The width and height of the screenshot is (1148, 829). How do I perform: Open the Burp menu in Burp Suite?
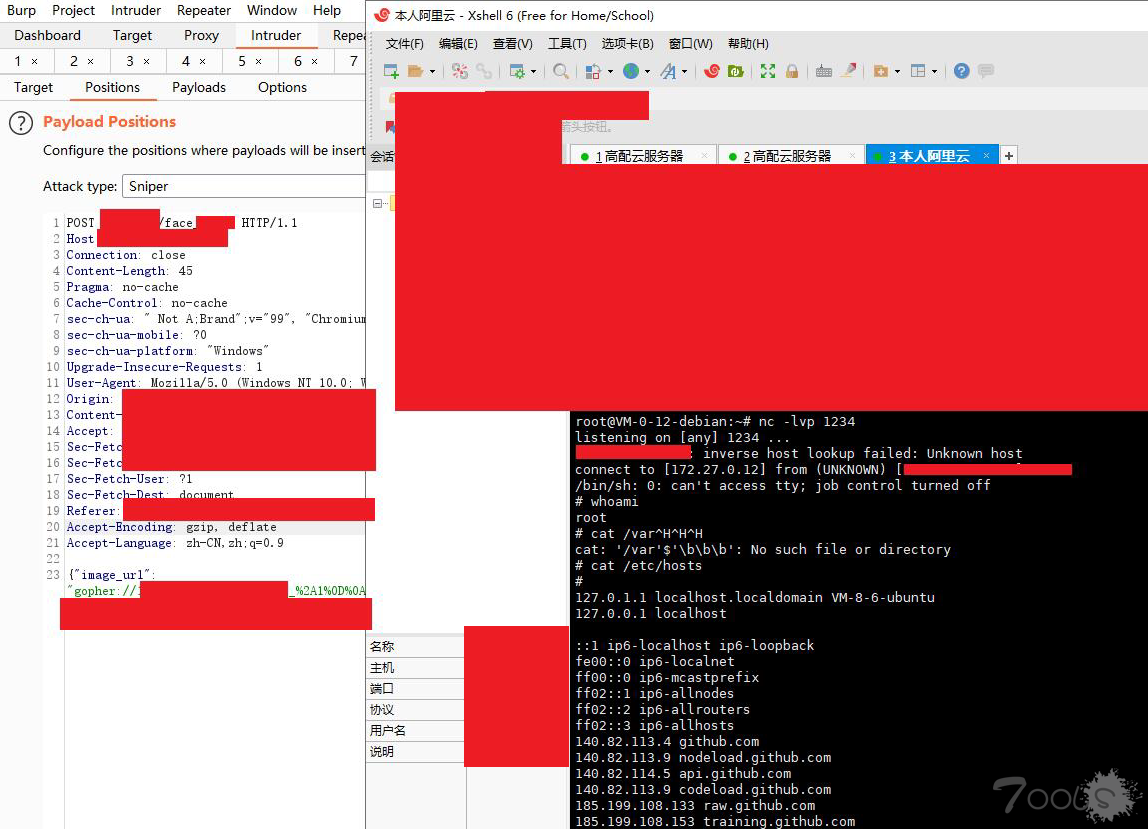tap(21, 10)
